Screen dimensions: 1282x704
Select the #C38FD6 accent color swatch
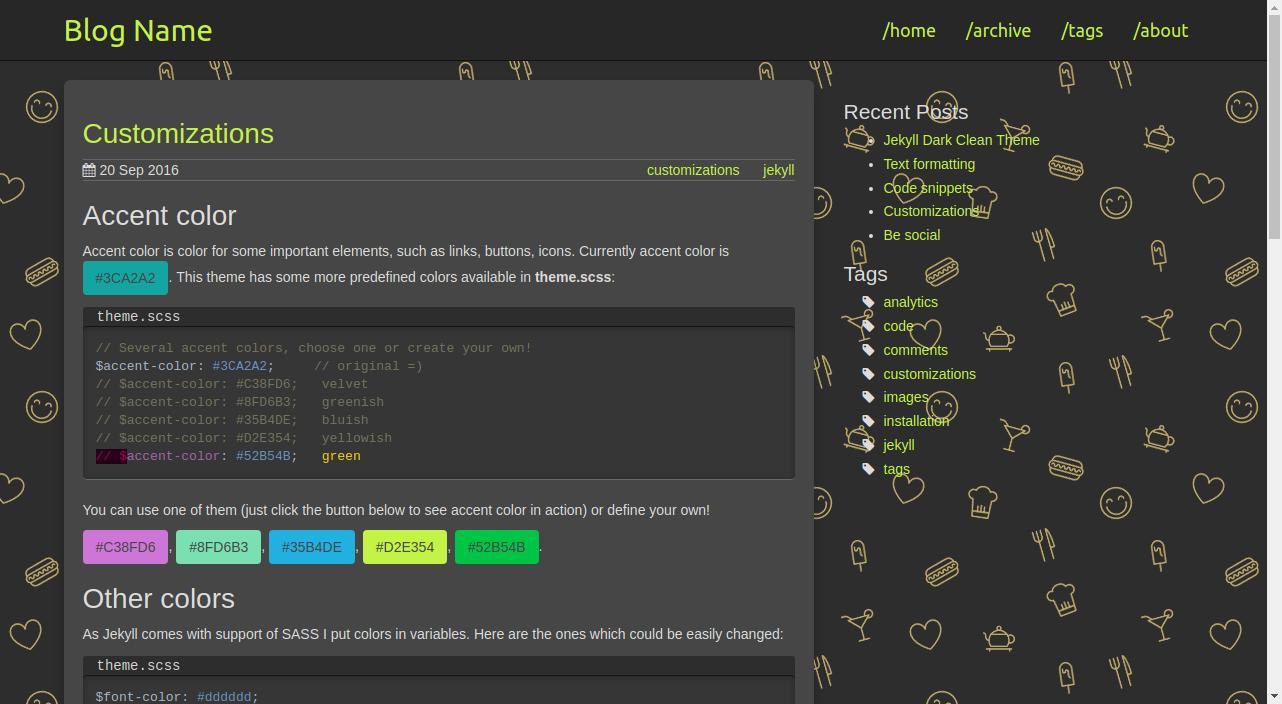(x=125, y=547)
